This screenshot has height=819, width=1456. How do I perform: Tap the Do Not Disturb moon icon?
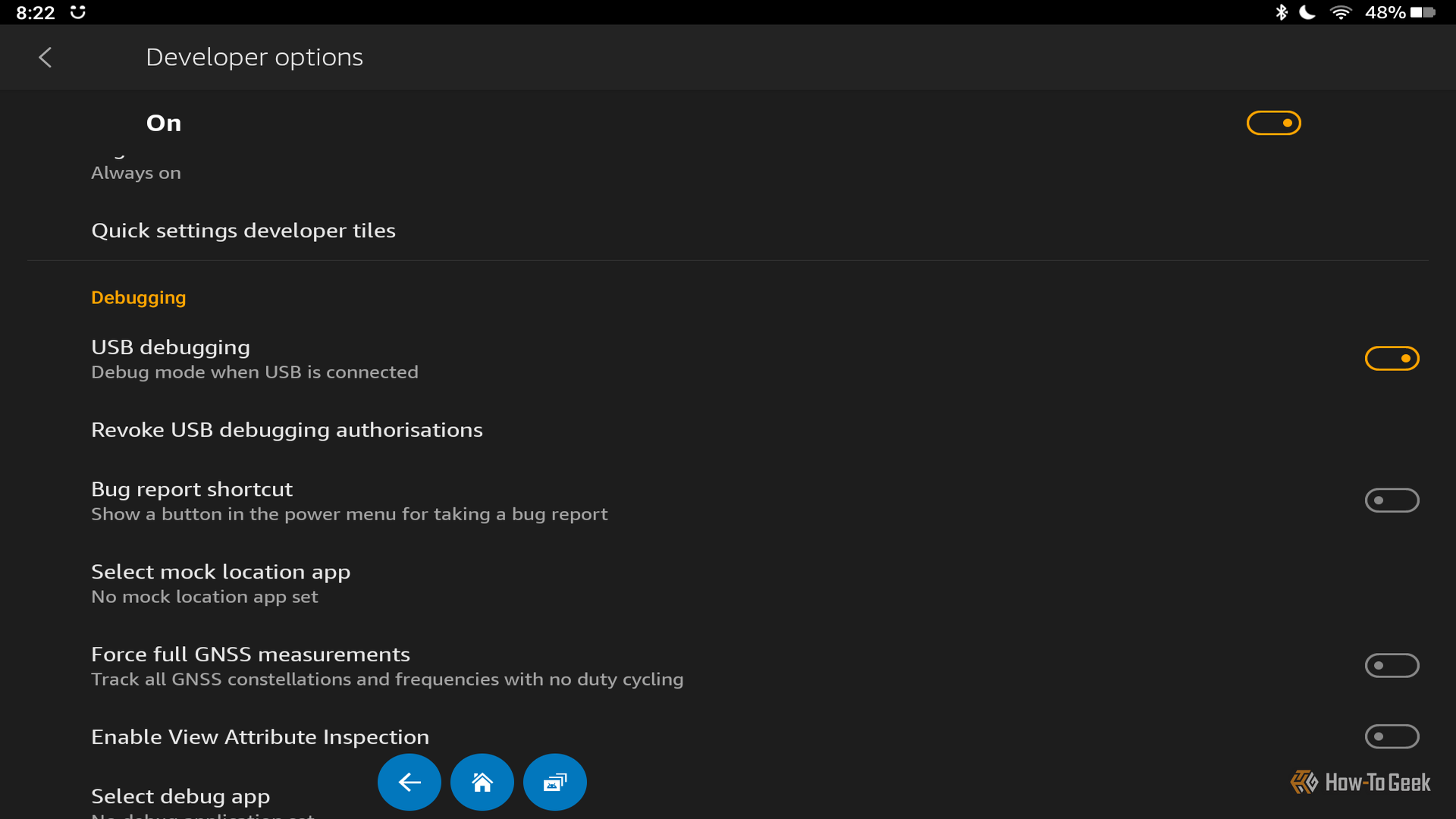(x=1307, y=12)
